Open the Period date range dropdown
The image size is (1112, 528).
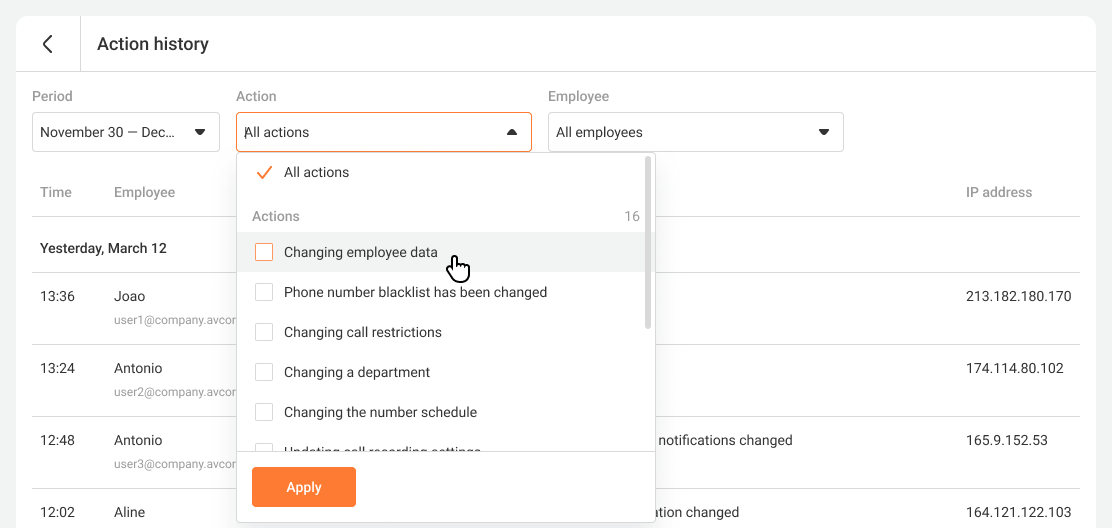pos(126,132)
